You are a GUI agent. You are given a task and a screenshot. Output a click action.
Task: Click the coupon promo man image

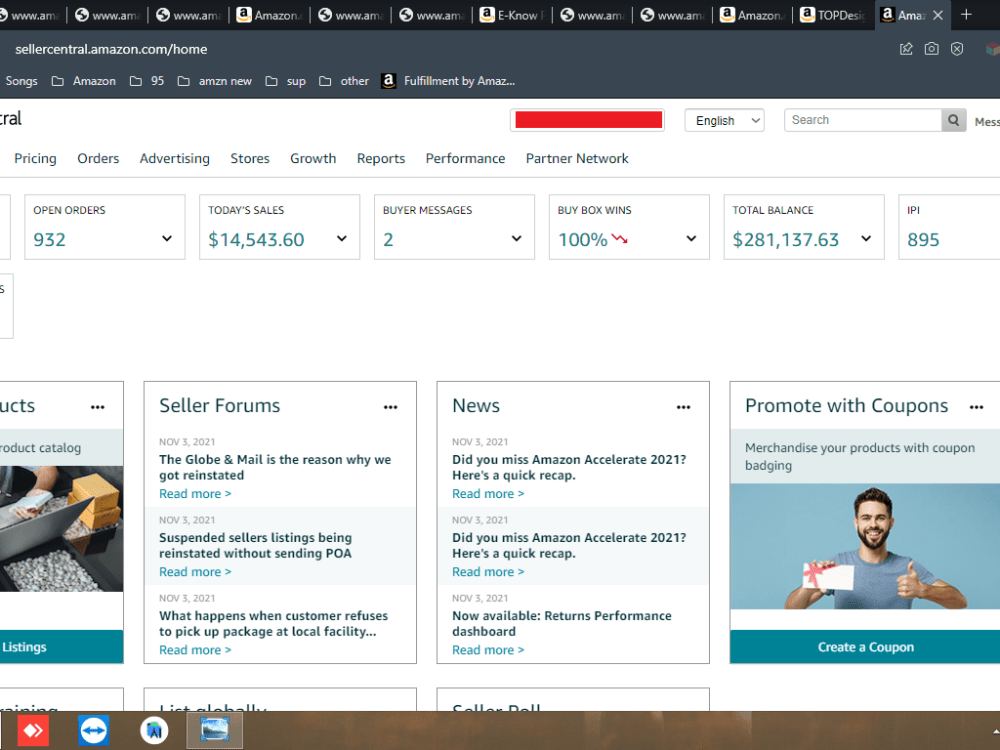click(x=865, y=547)
